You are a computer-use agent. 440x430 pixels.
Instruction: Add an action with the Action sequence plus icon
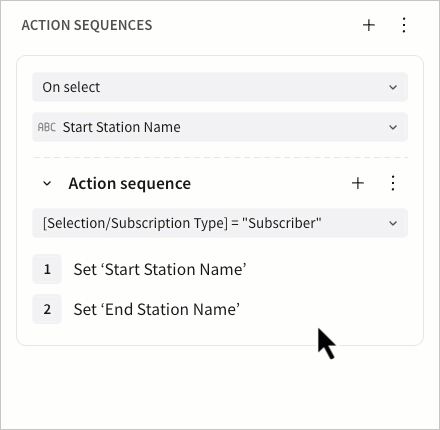tap(358, 183)
